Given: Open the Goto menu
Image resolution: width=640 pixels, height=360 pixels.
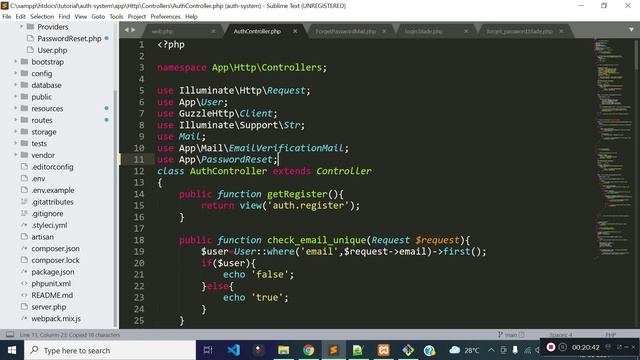Looking at the screenshot, I should coord(98,16).
